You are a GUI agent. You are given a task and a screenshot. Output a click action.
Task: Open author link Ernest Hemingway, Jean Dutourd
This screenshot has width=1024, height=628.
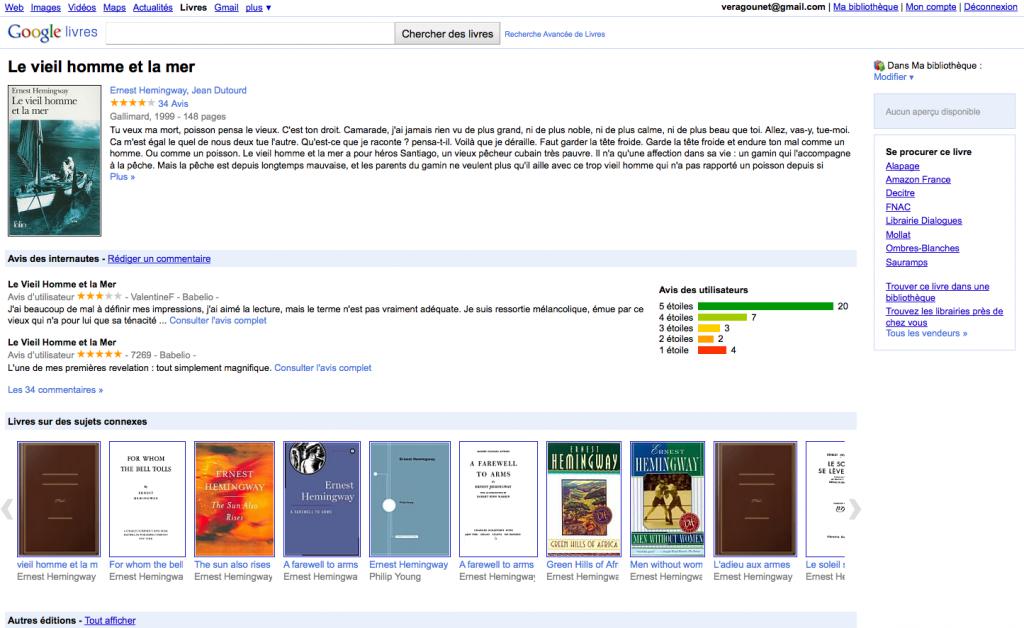[178, 90]
